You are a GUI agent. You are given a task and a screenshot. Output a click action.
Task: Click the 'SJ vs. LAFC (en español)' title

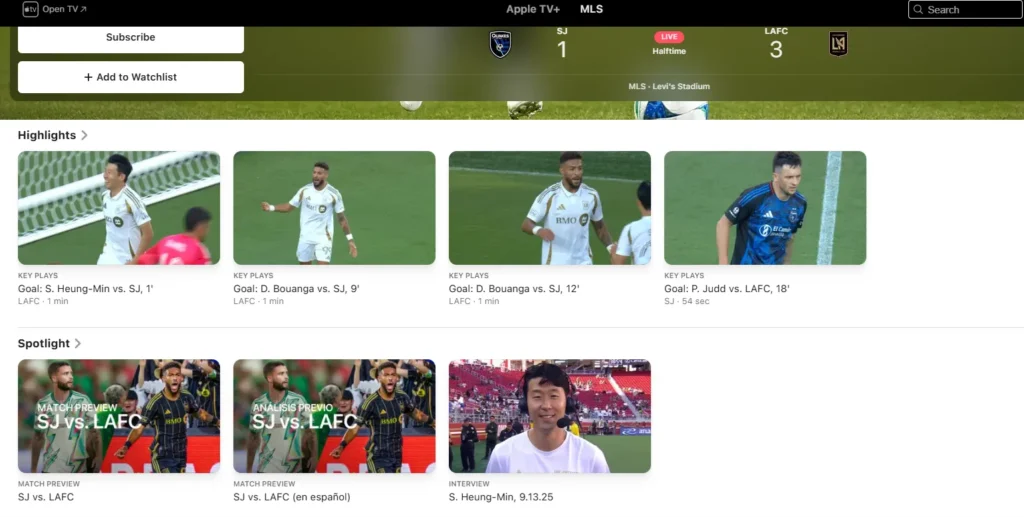(292, 497)
